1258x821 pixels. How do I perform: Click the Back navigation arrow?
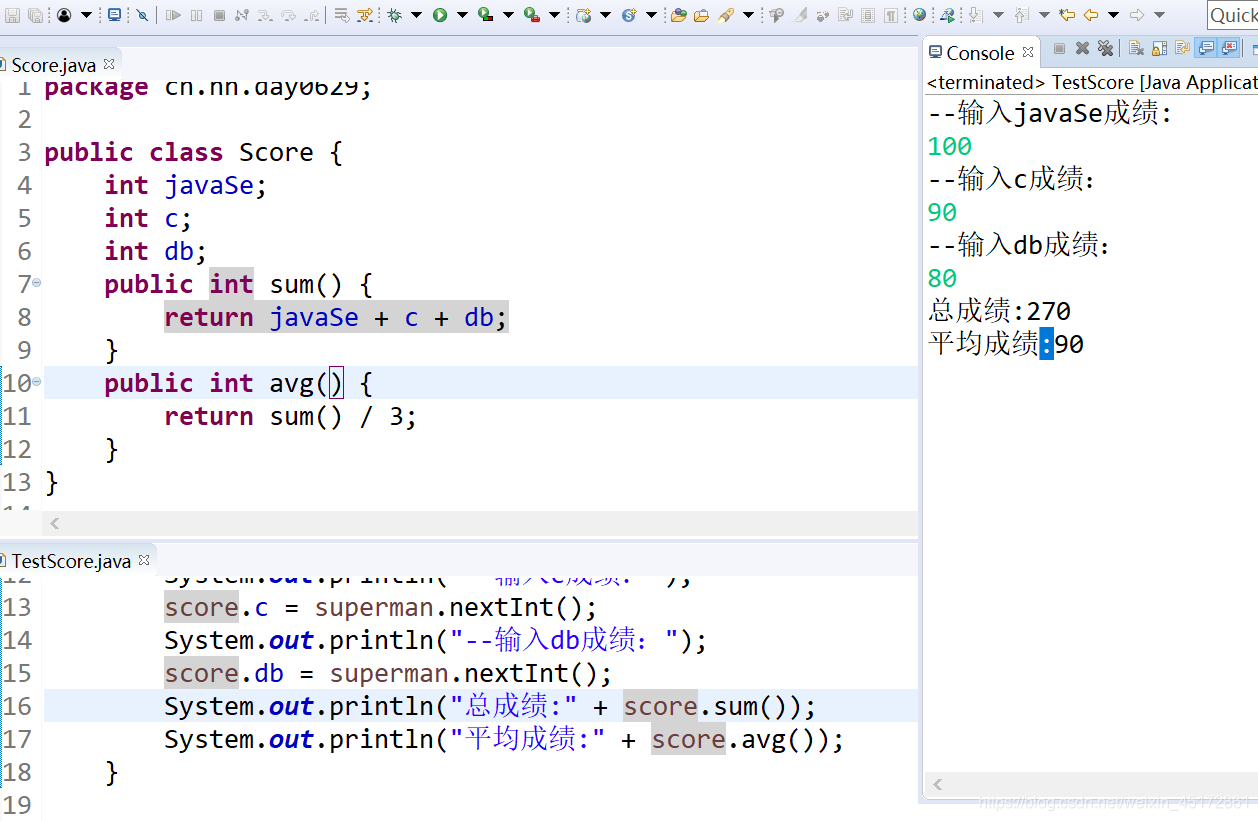(1091, 15)
